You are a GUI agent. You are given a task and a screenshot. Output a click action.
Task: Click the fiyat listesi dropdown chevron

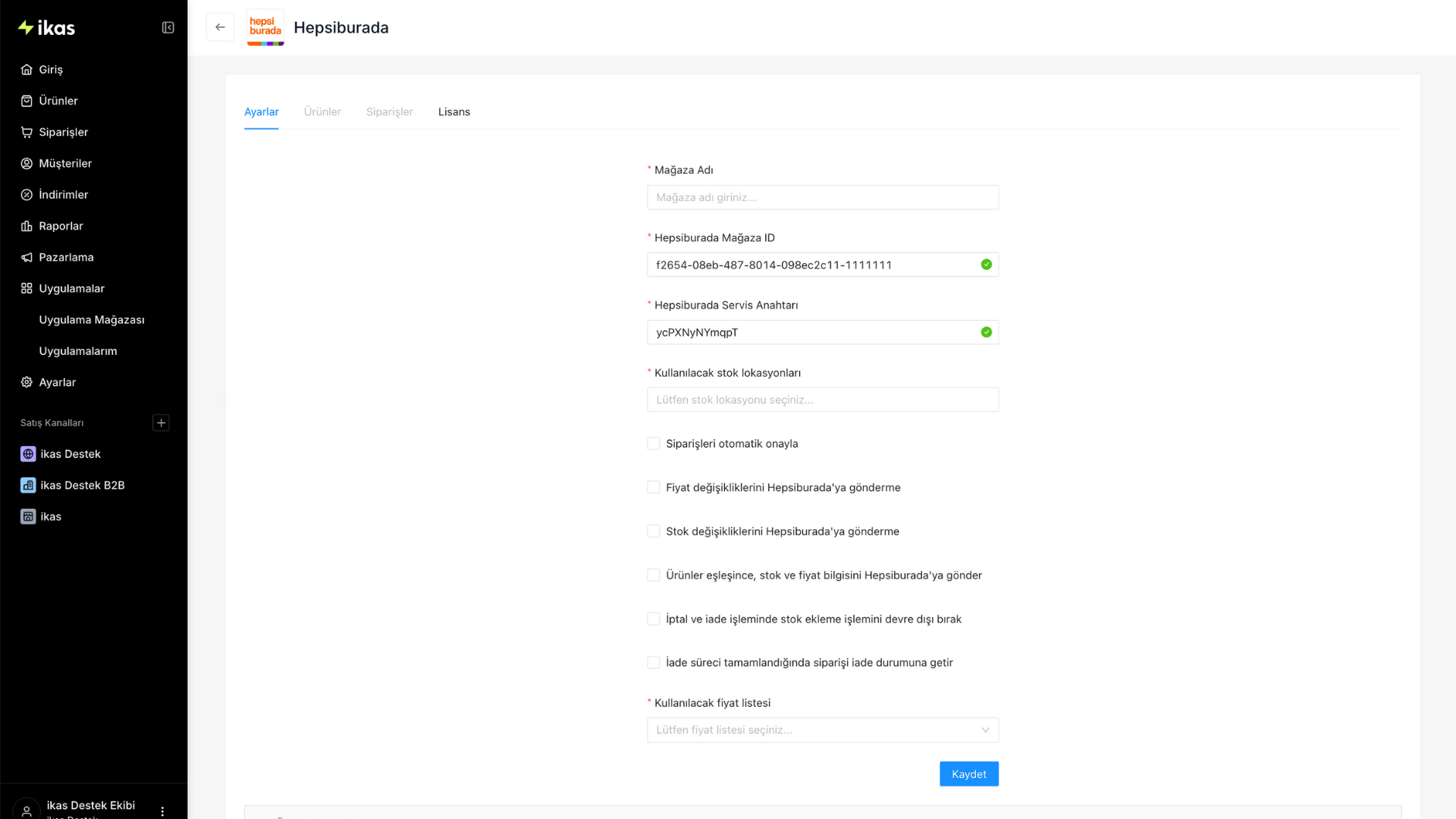click(985, 730)
